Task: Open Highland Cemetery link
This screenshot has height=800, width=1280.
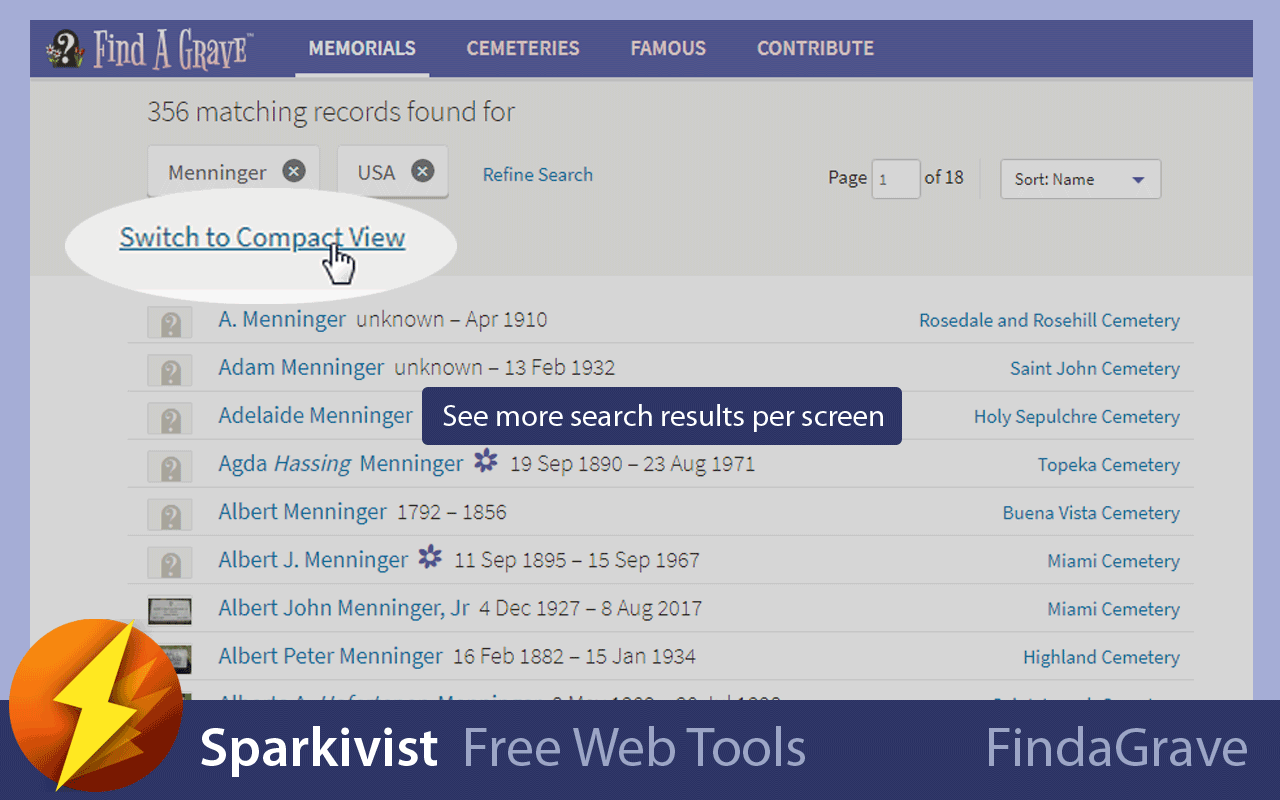Action: [1101, 657]
